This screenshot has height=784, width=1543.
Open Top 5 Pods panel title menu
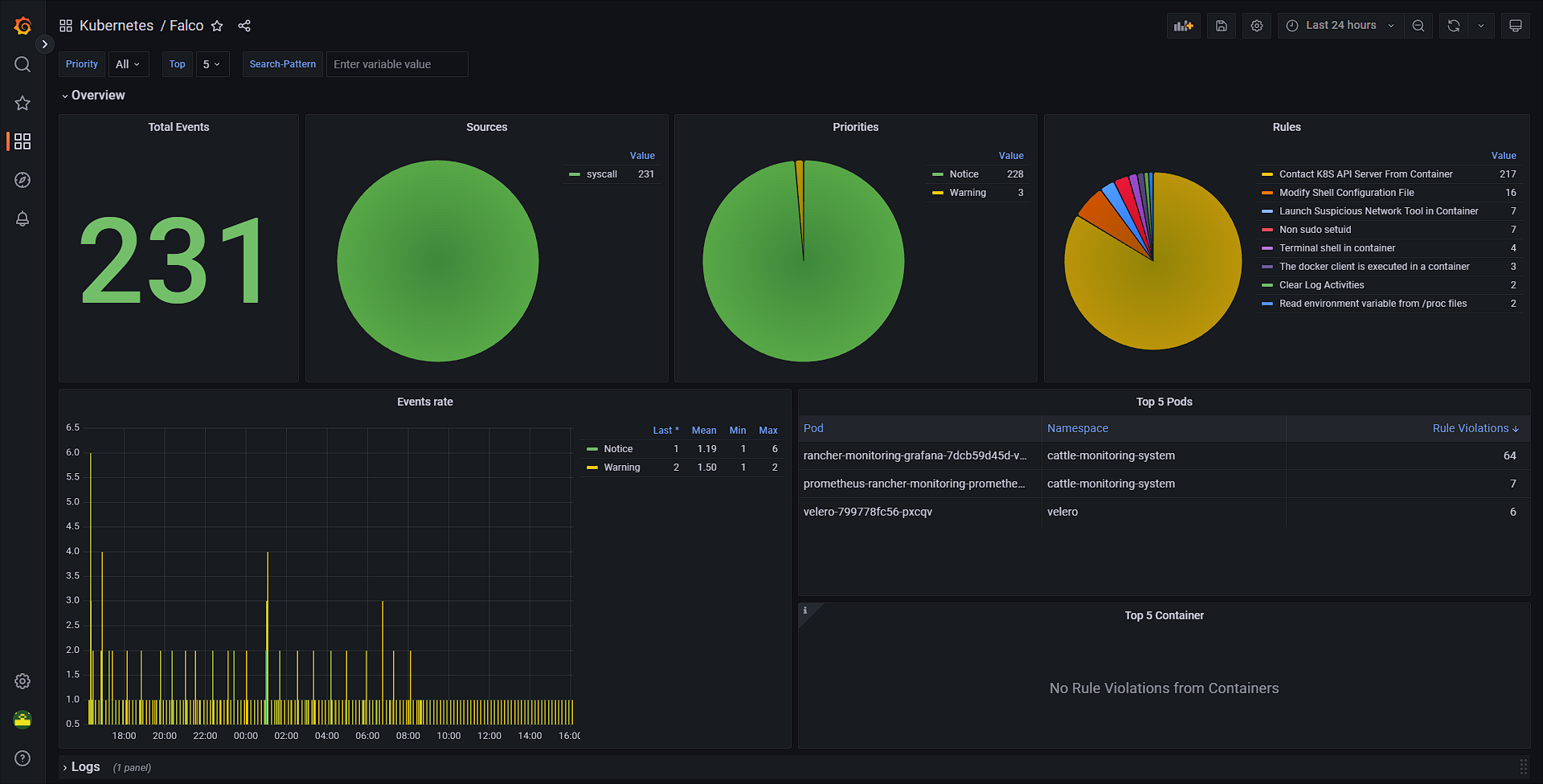click(x=1164, y=402)
